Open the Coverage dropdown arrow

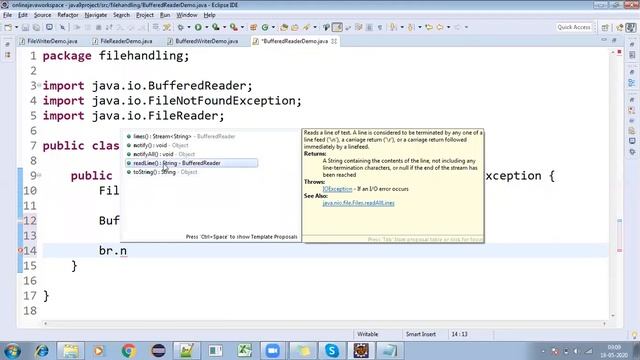224,27
